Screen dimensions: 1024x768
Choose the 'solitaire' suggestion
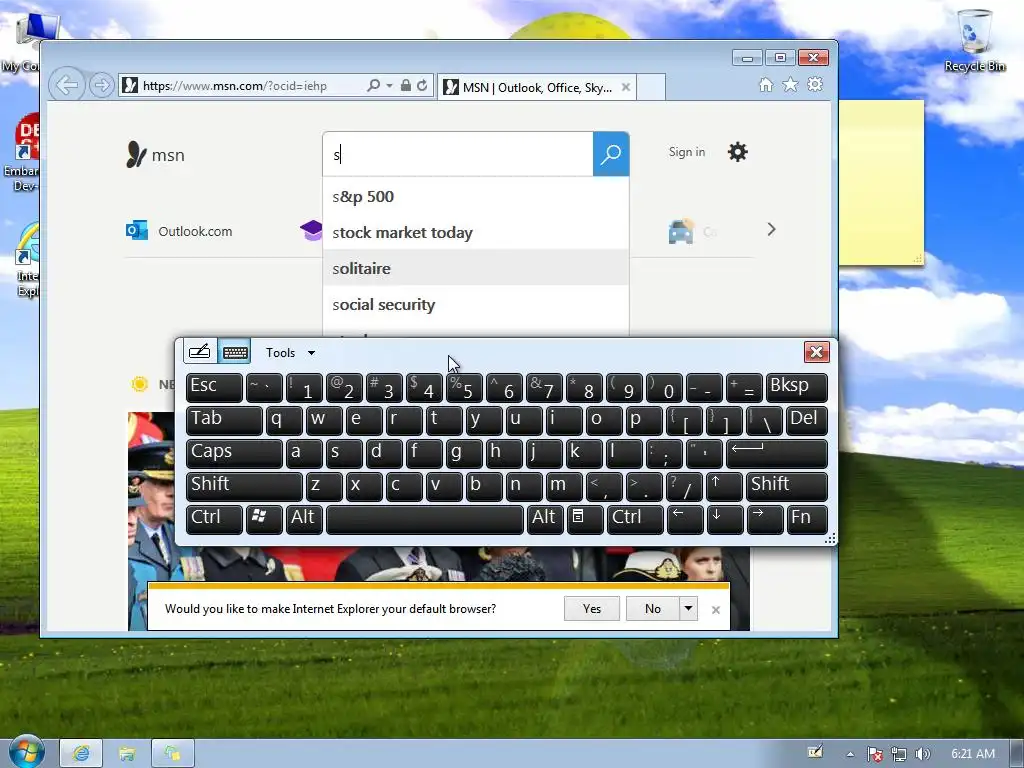click(475, 268)
